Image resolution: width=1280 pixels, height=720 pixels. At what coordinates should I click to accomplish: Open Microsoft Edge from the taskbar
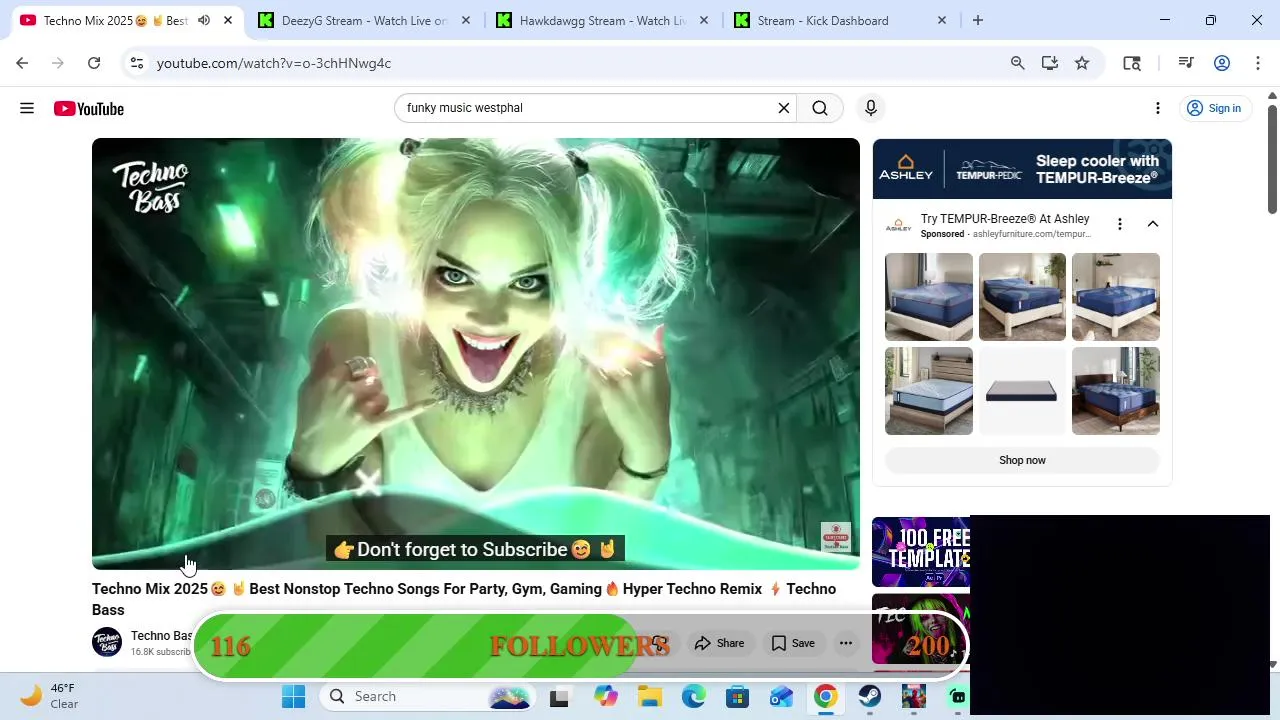pyautogui.click(x=693, y=696)
